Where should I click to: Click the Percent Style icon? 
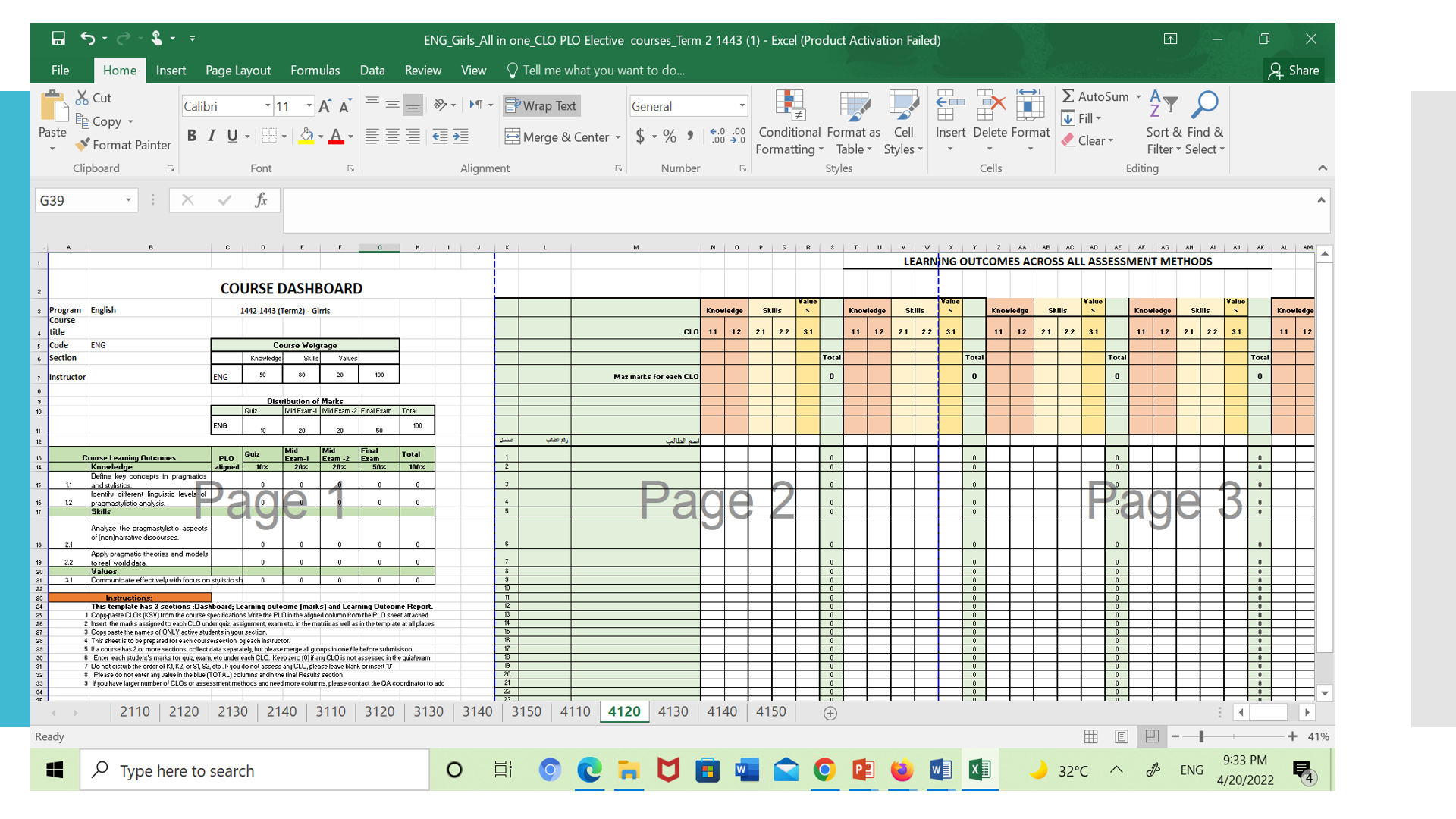[x=669, y=136]
